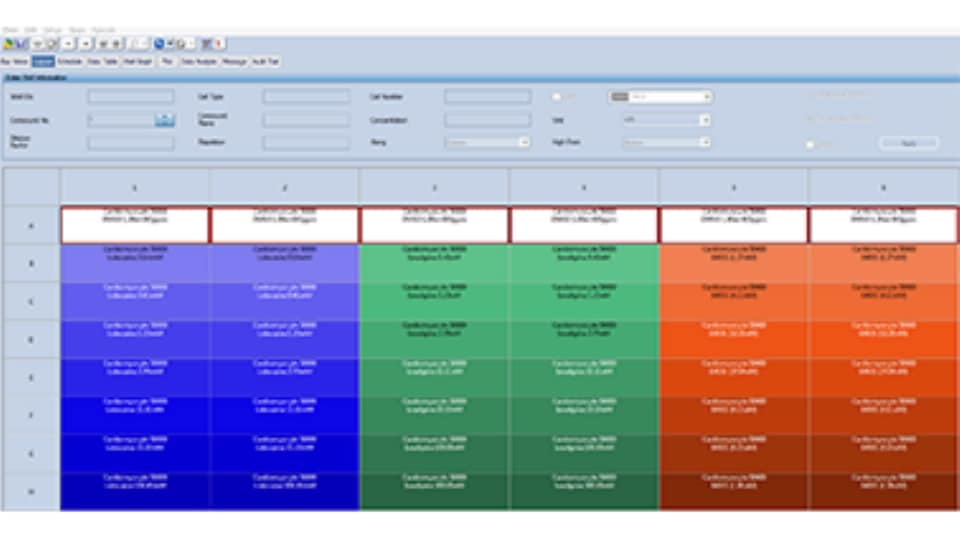
Task: Click the Well ID input field
Action: point(130,97)
